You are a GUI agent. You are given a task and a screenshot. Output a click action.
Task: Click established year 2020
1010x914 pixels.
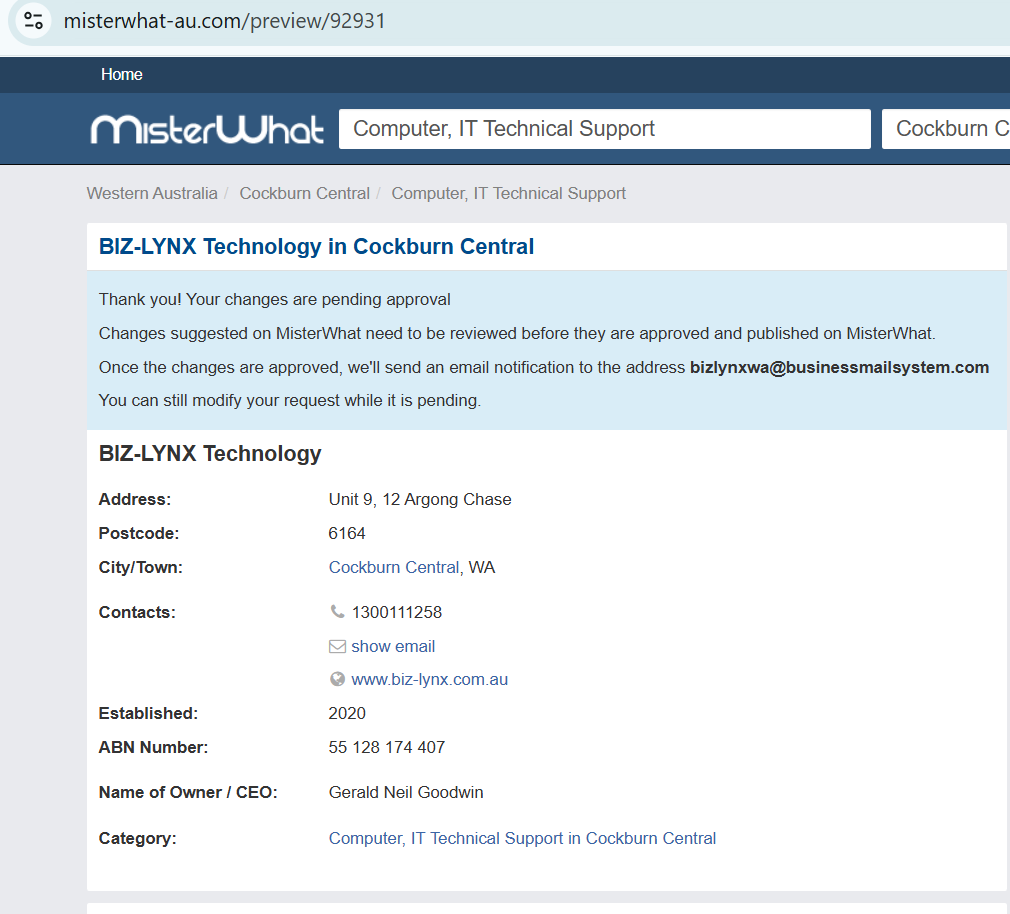(x=347, y=713)
